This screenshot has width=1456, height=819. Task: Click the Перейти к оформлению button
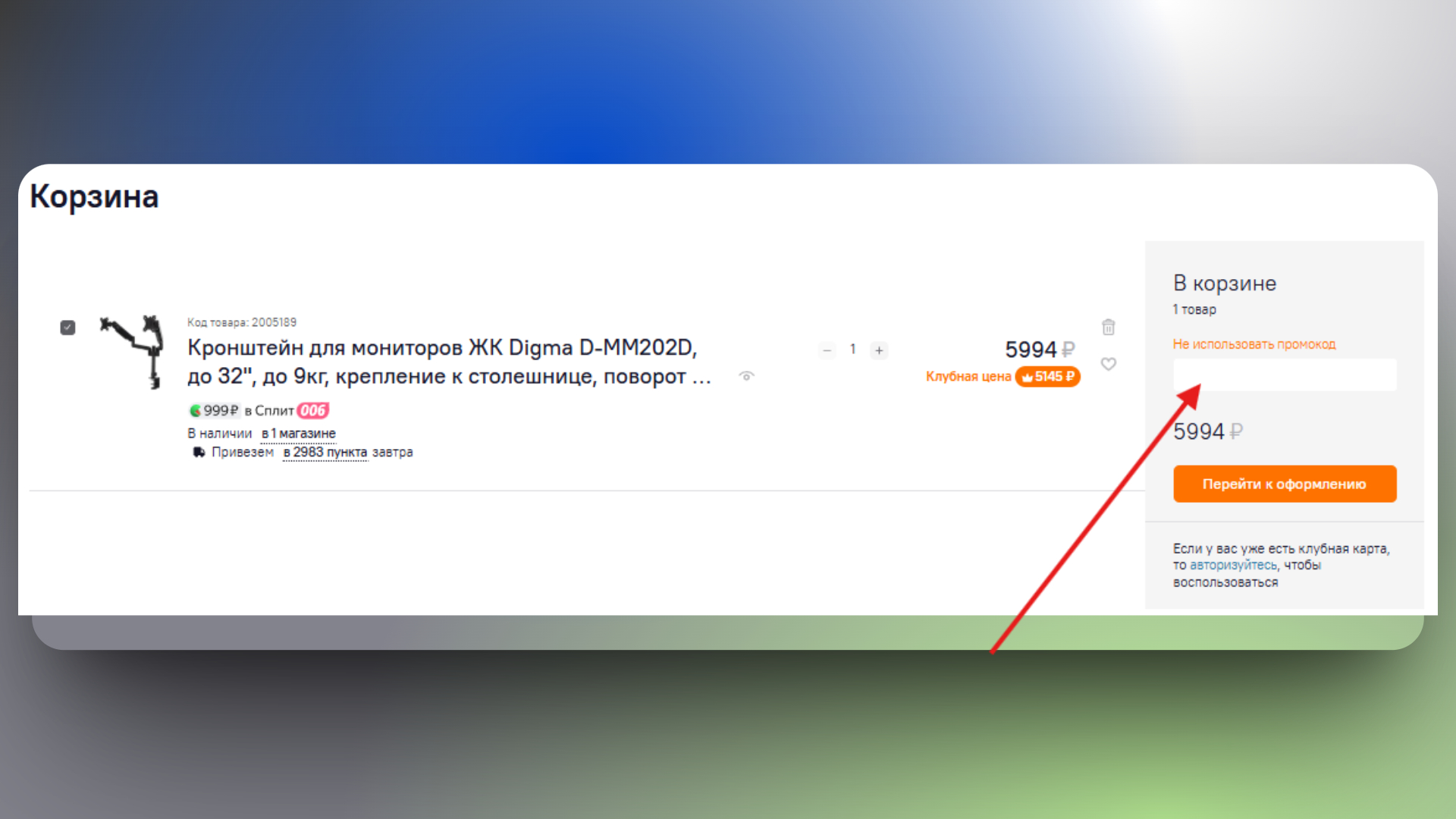pyautogui.click(x=1285, y=484)
